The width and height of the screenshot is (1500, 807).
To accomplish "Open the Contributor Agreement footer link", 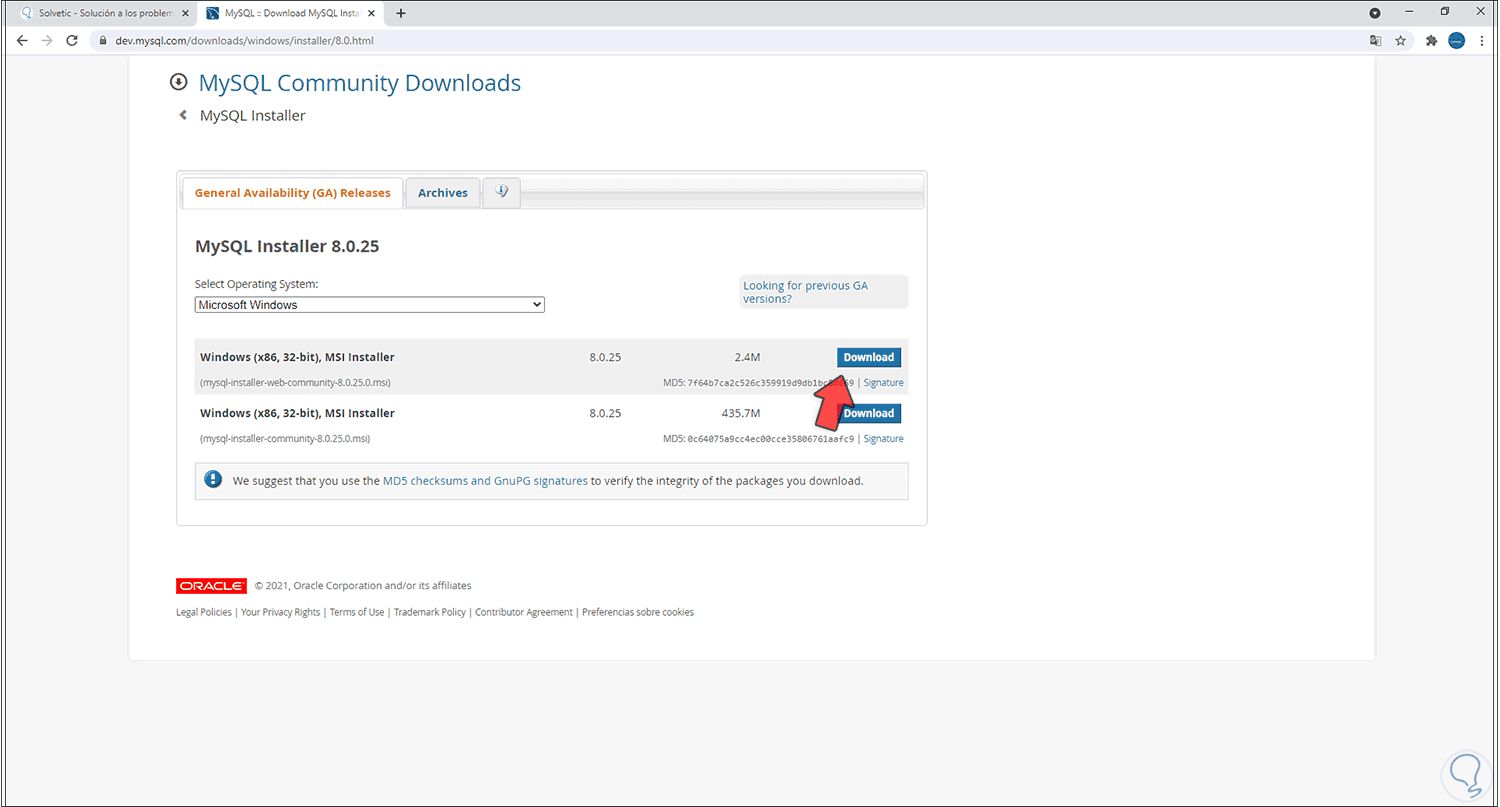I will 524,612.
